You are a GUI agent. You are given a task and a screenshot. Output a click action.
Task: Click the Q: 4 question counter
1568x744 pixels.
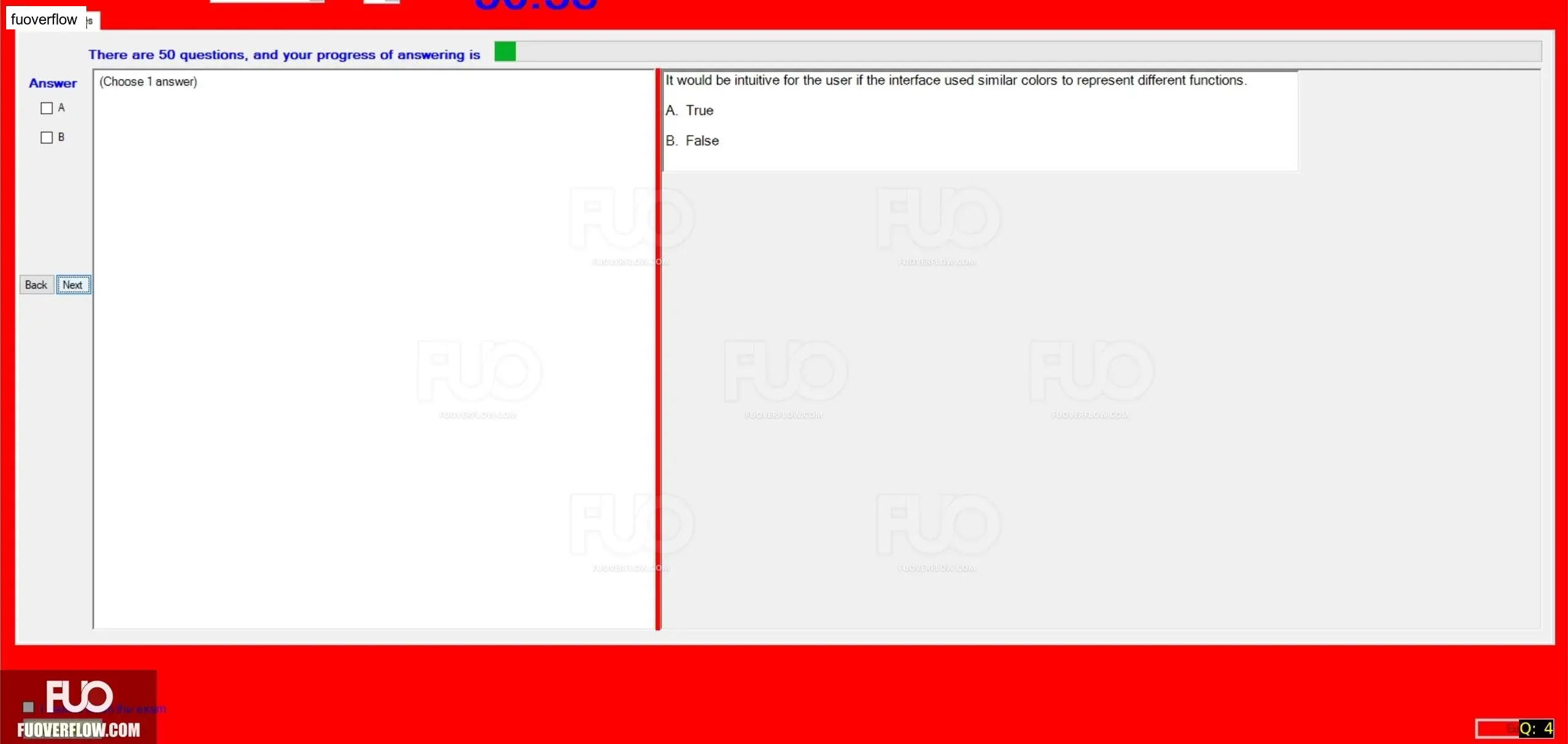pyautogui.click(x=1536, y=728)
